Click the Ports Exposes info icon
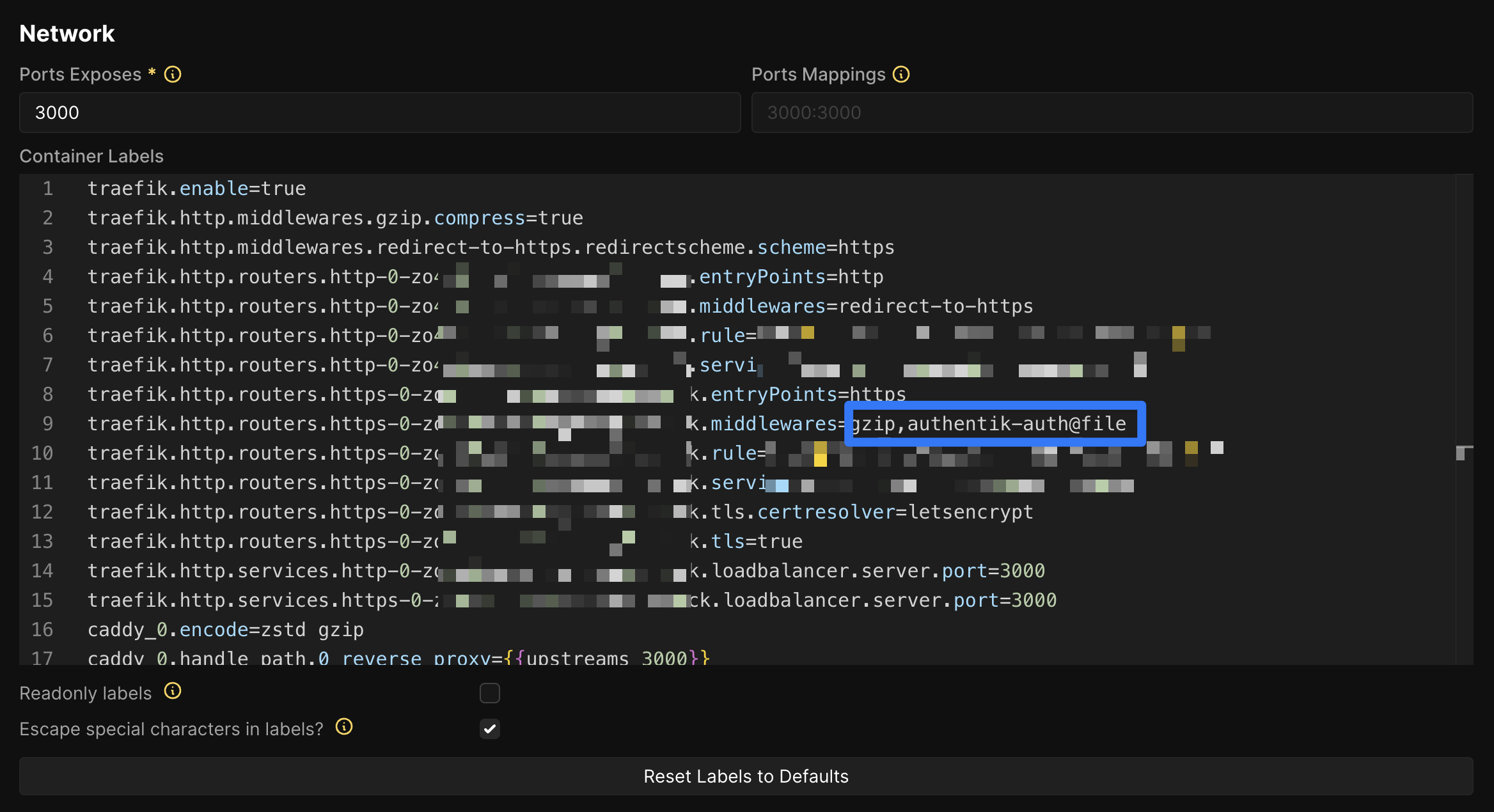Image resolution: width=1494 pixels, height=812 pixels. point(173,74)
